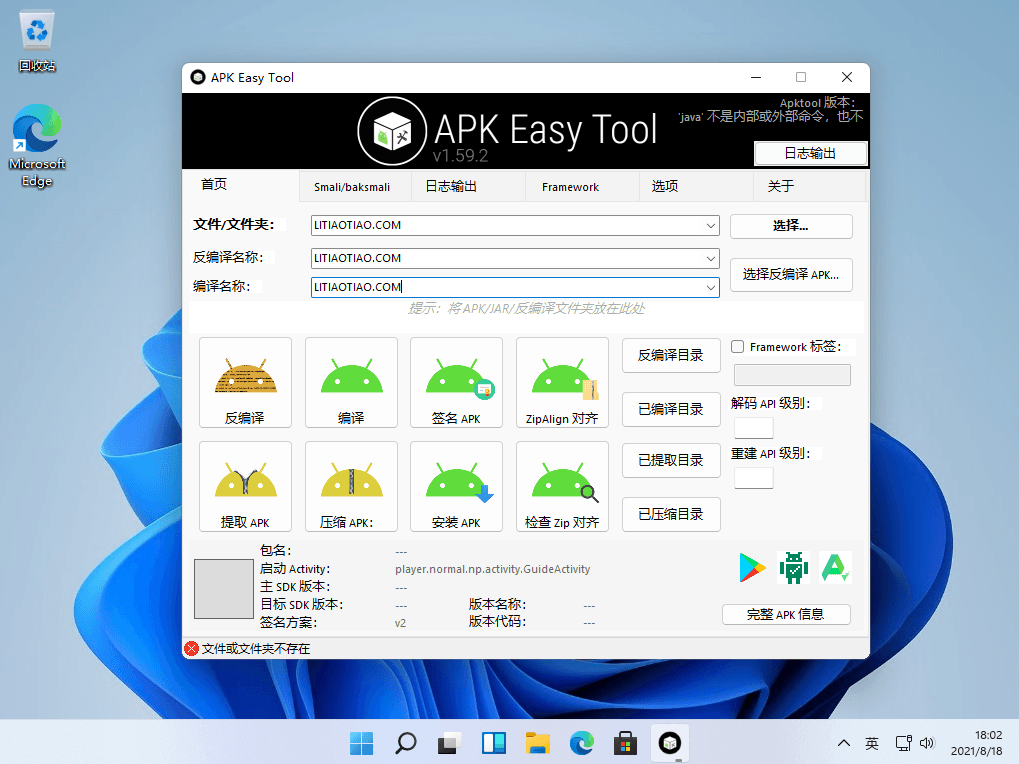Switch to the 日志输出 tab
The image size is (1019, 764).
pyautogui.click(x=469, y=187)
